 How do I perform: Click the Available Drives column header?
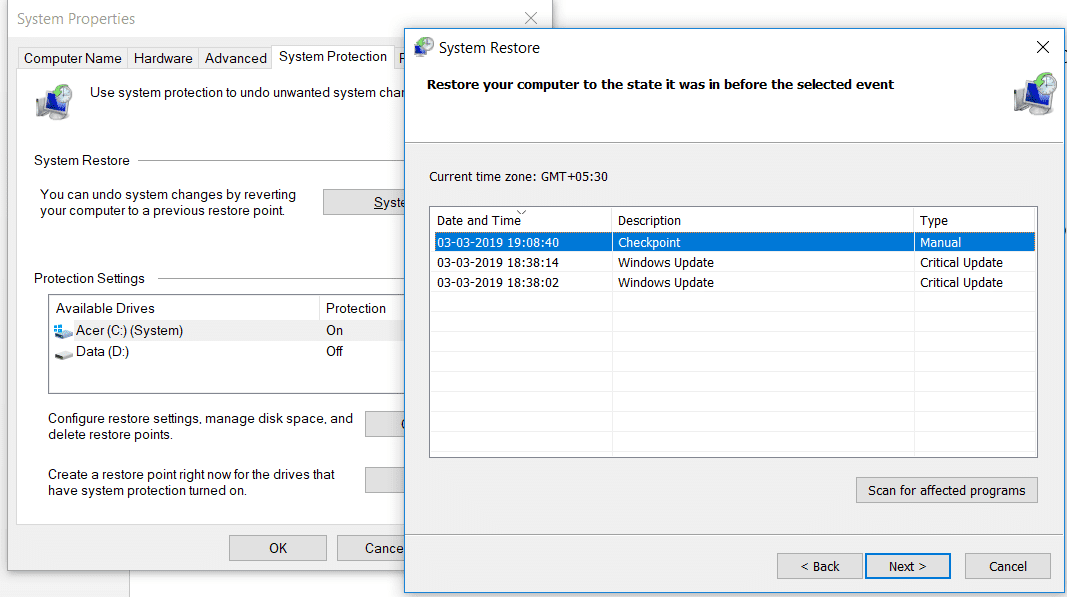click(x=184, y=308)
